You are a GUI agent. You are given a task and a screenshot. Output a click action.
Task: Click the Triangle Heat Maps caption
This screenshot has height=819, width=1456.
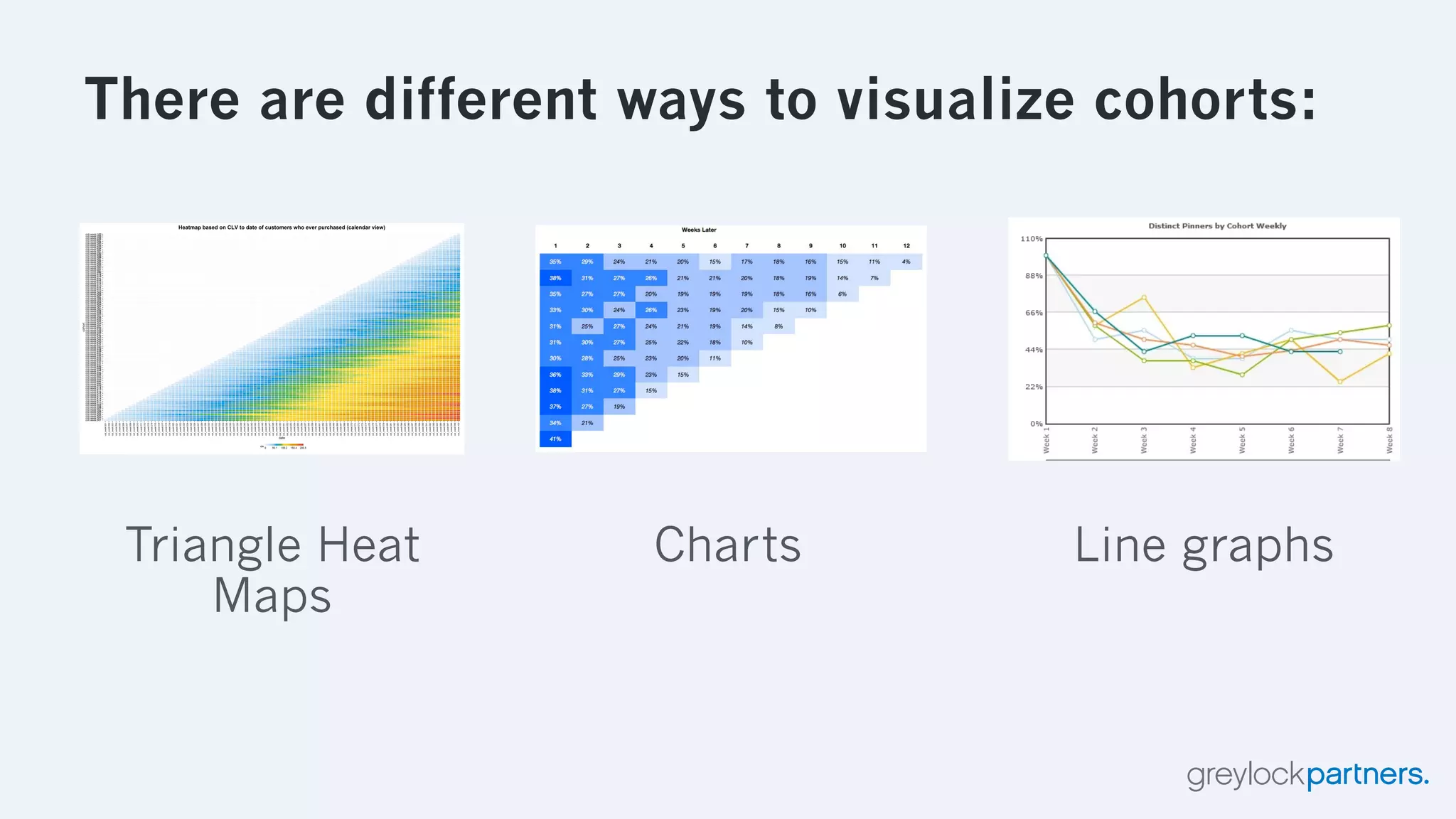[272, 569]
